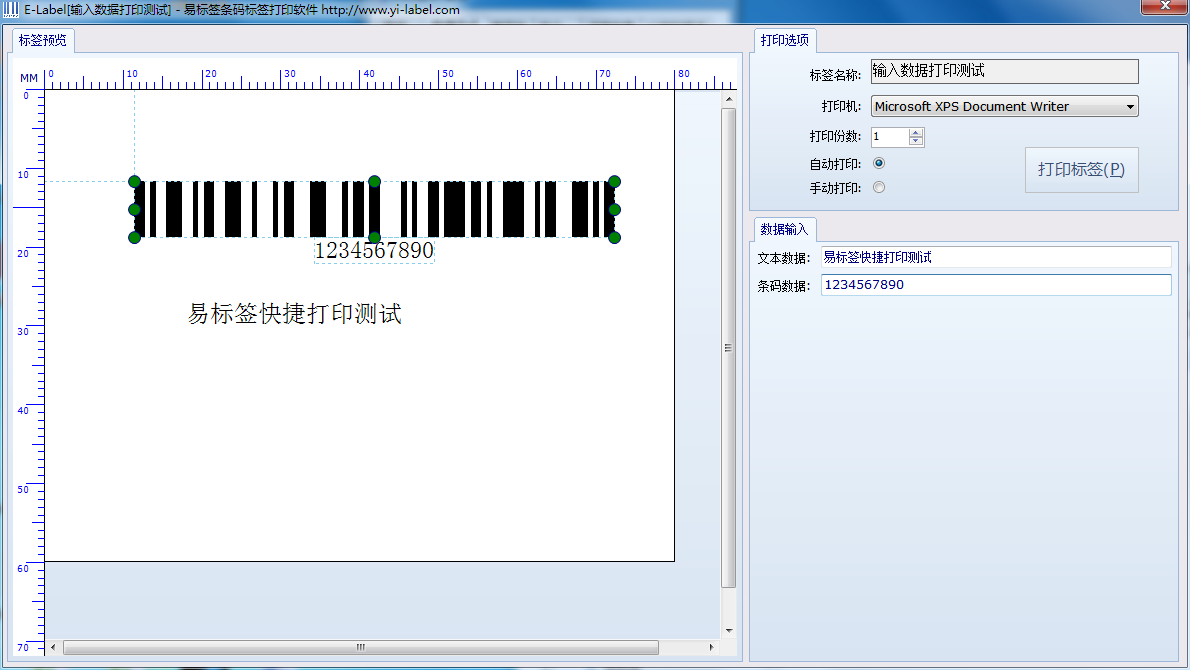This screenshot has height=670, width=1190.
Task: Click the label text 易标签快捷打印测试
Action: (294, 313)
